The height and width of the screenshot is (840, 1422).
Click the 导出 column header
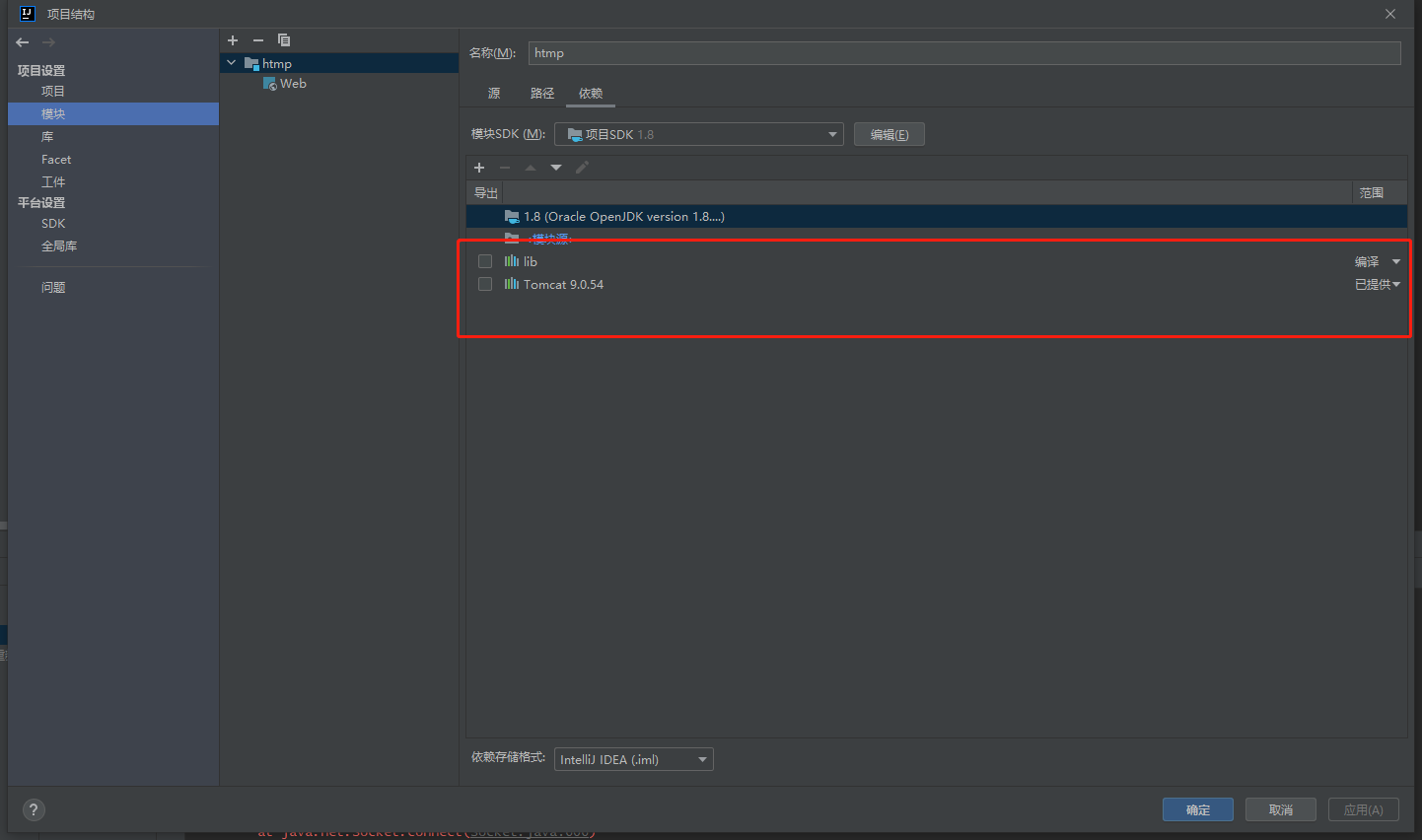(x=485, y=193)
